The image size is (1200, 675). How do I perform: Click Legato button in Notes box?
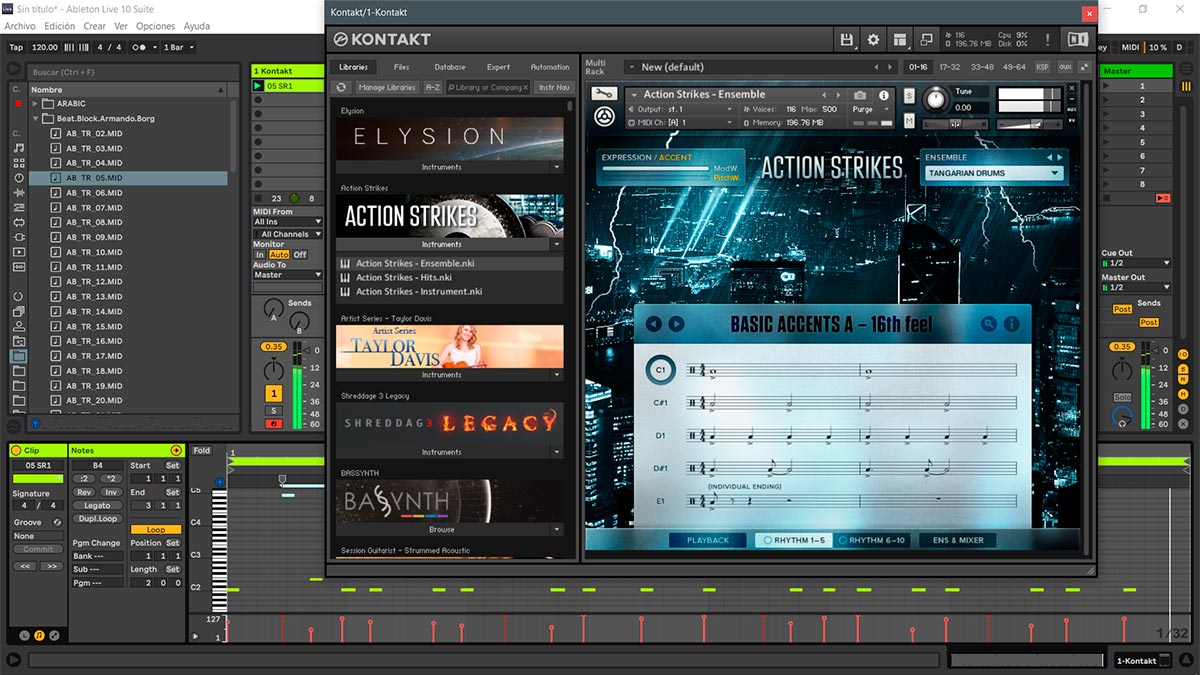point(97,505)
